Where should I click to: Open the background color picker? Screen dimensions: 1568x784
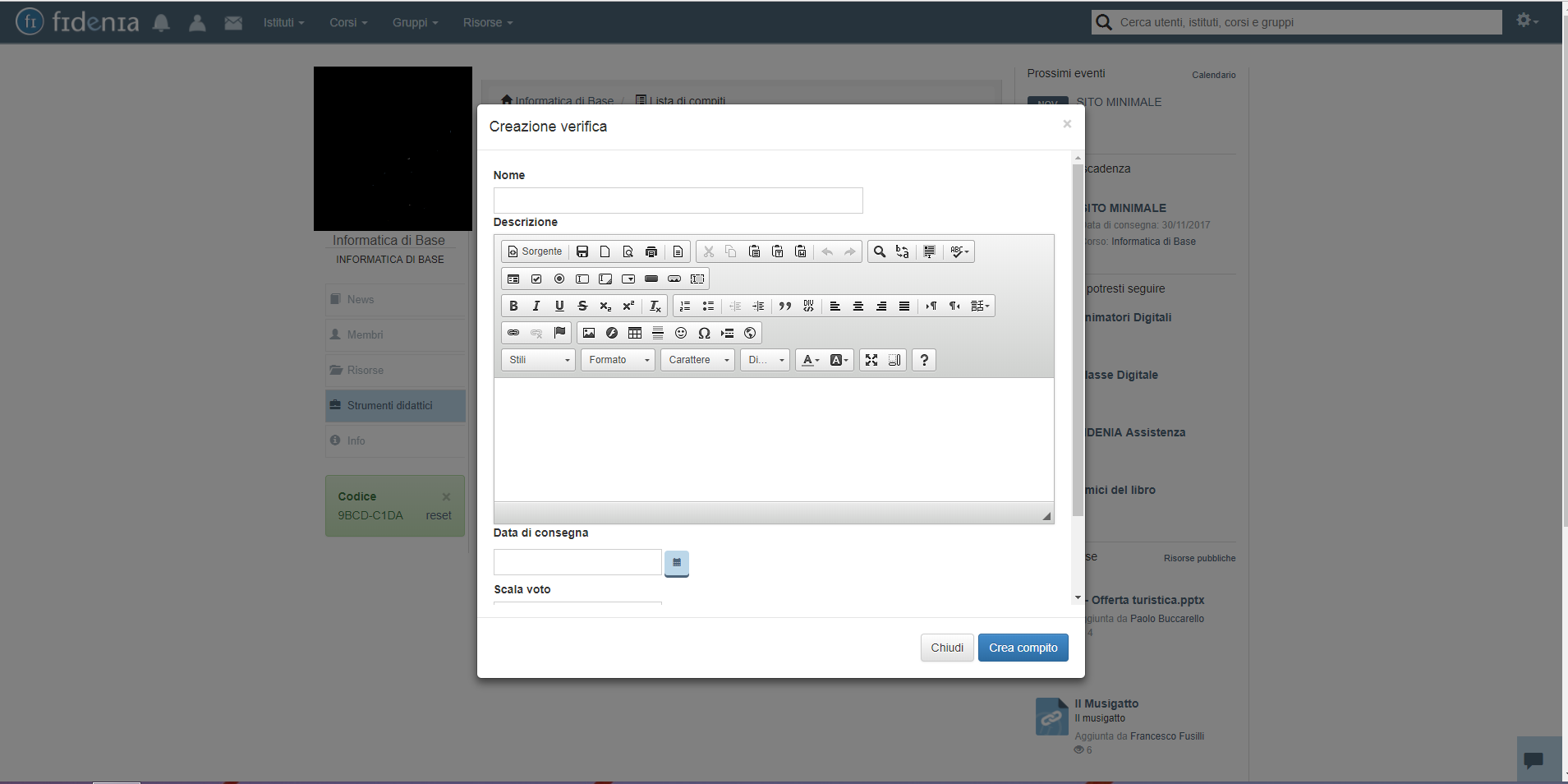click(x=839, y=360)
